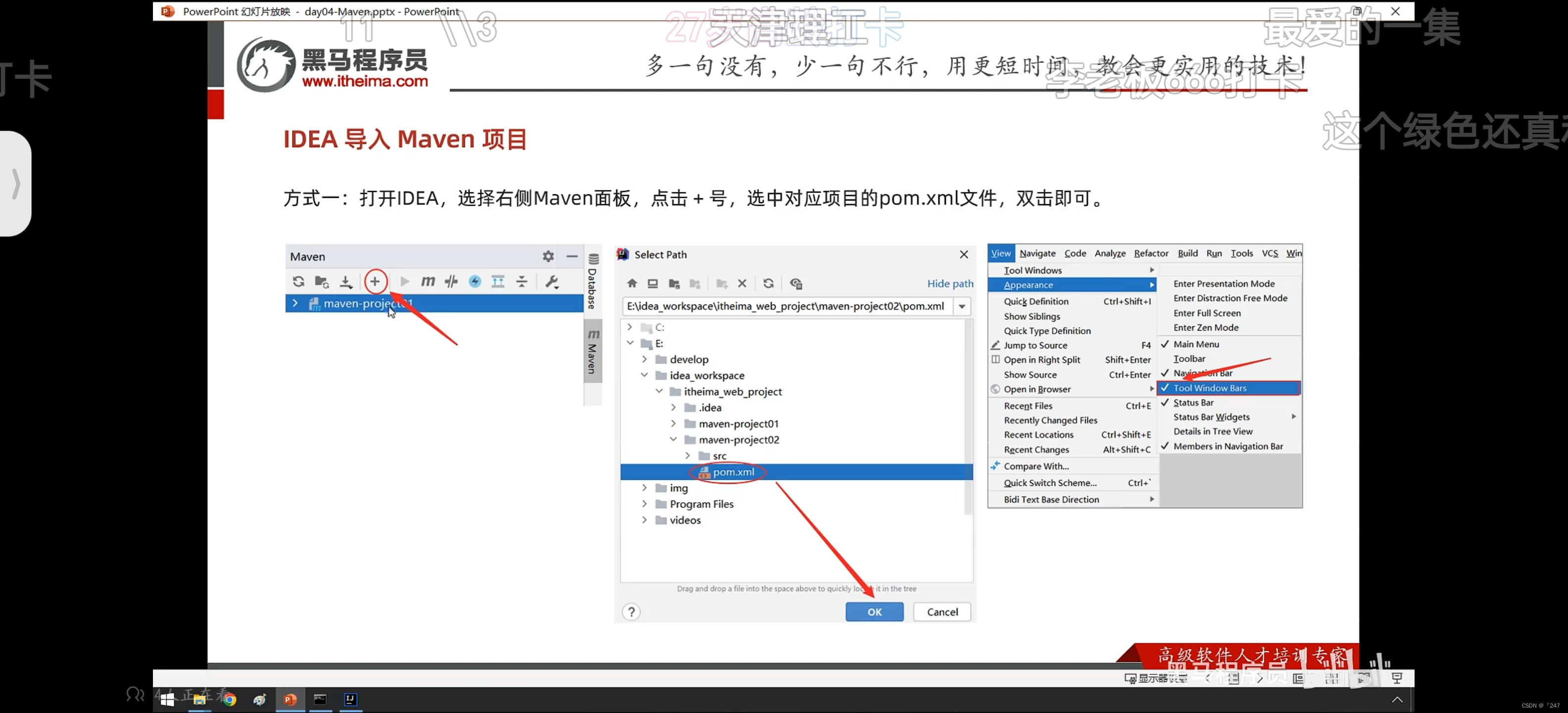
Task: Click Show Hidden Files icon in Select Path
Action: 795,283
